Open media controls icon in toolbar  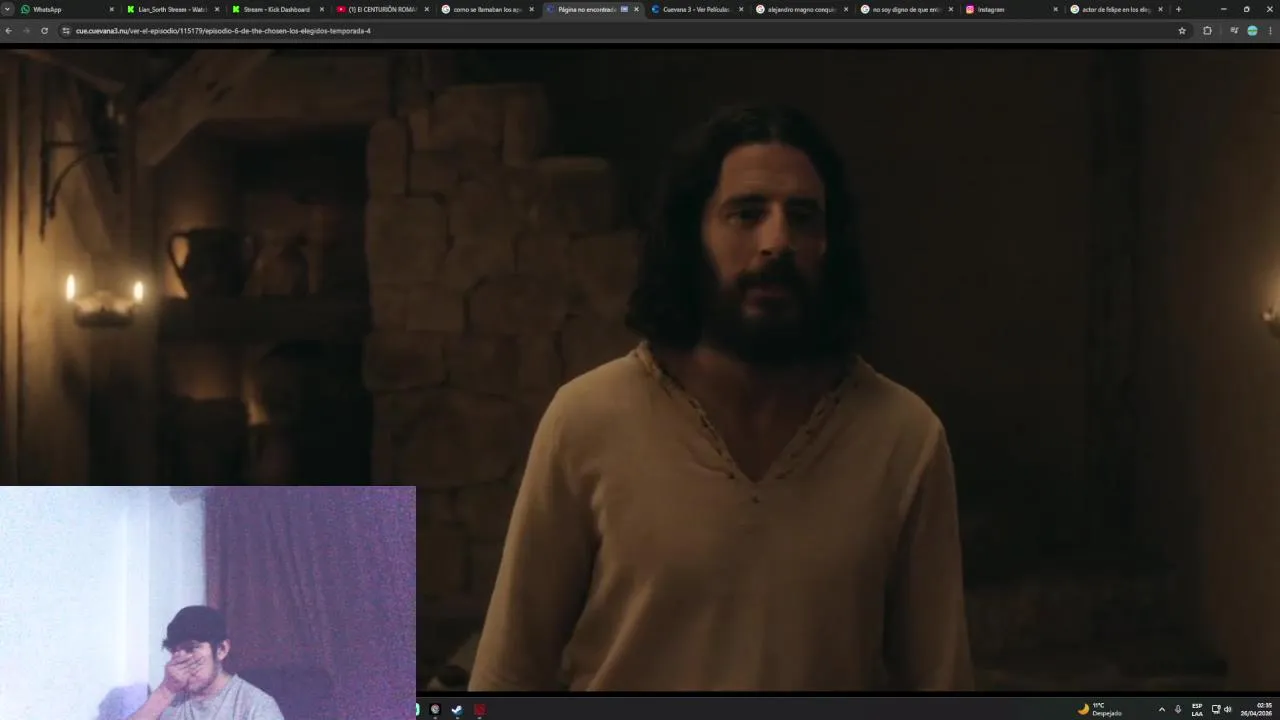coord(1234,31)
